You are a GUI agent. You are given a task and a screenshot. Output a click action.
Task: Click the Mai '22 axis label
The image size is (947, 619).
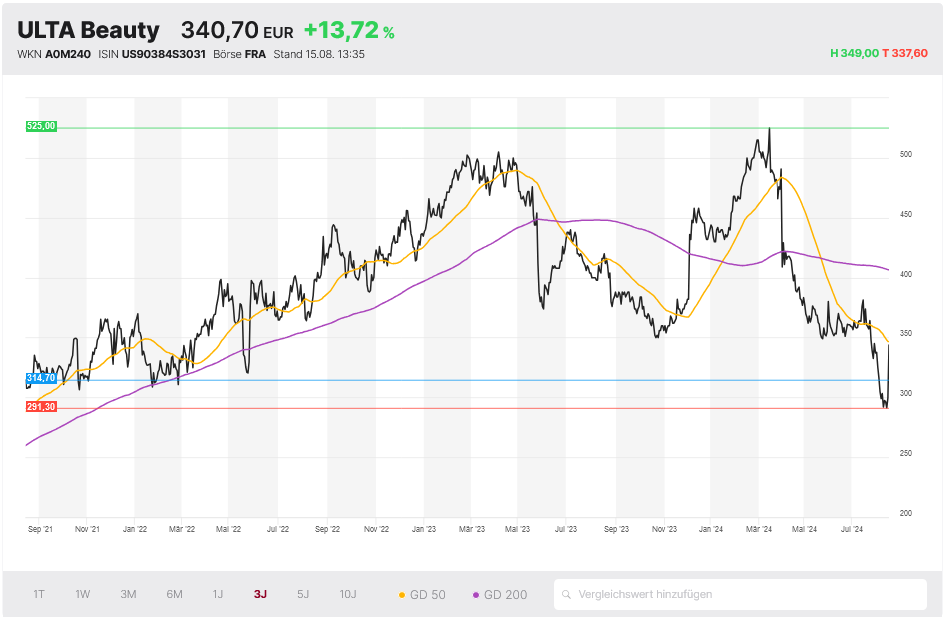pos(228,529)
